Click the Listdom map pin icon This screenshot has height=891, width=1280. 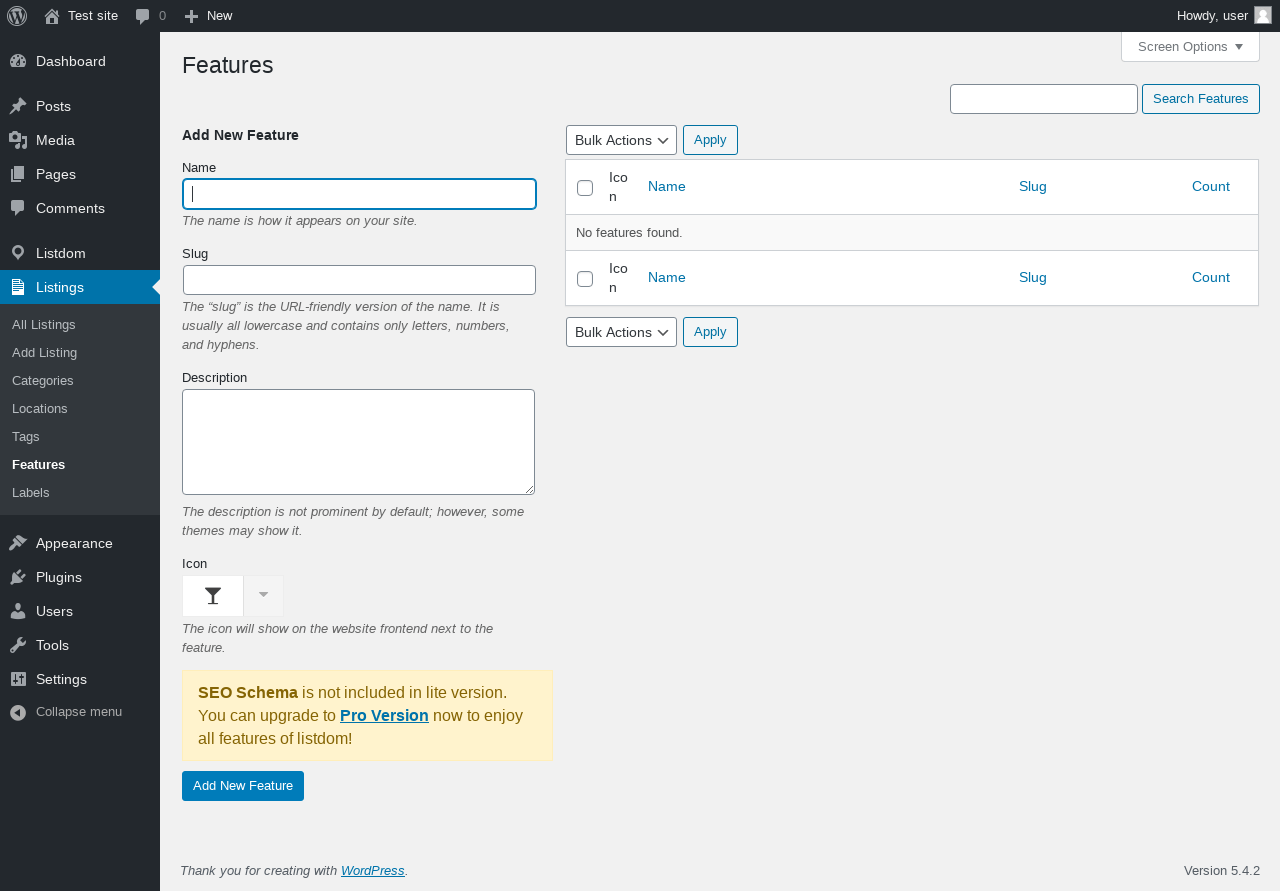[x=18, y=253]
